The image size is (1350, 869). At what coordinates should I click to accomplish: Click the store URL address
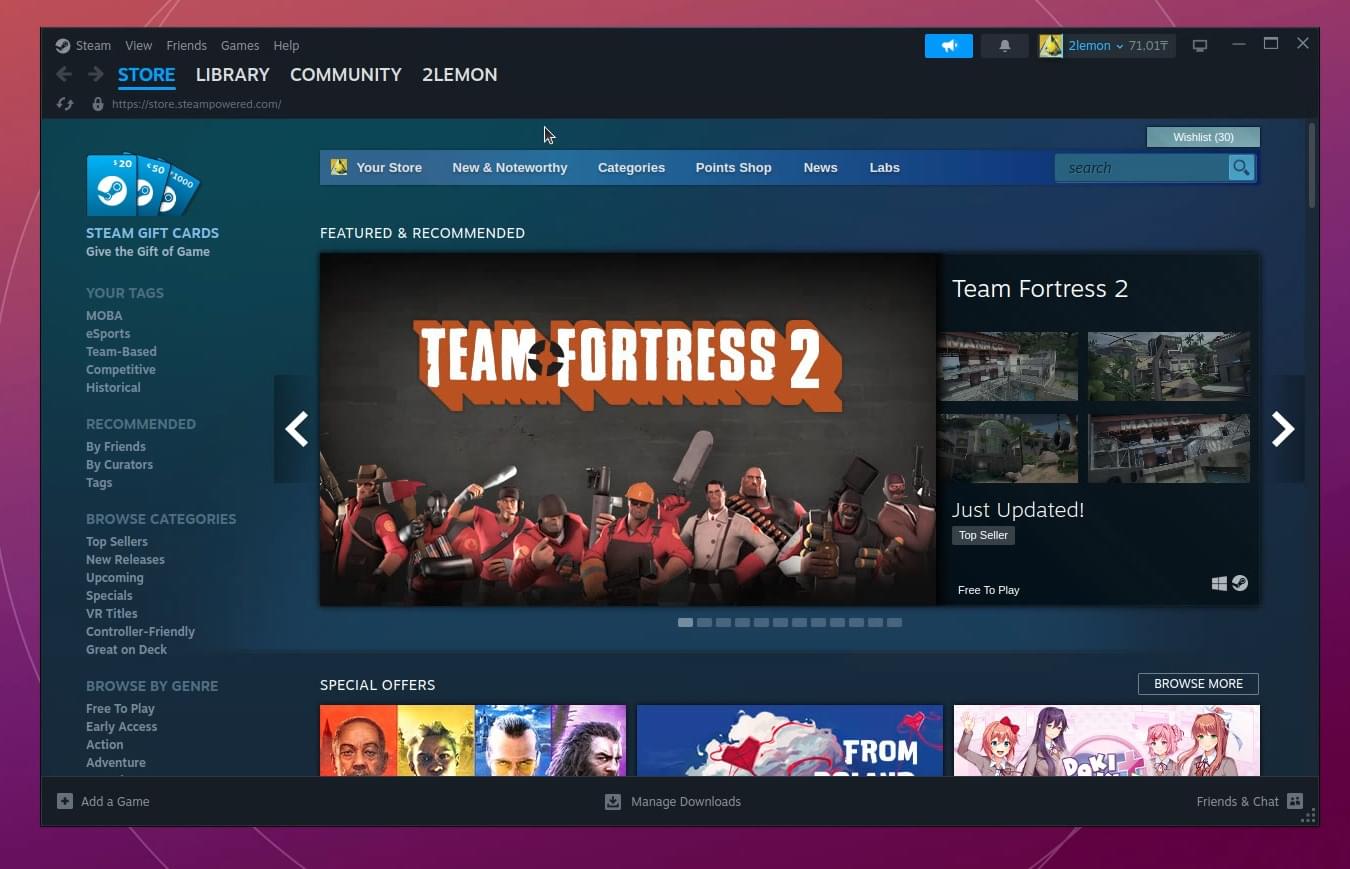point(197,104)
